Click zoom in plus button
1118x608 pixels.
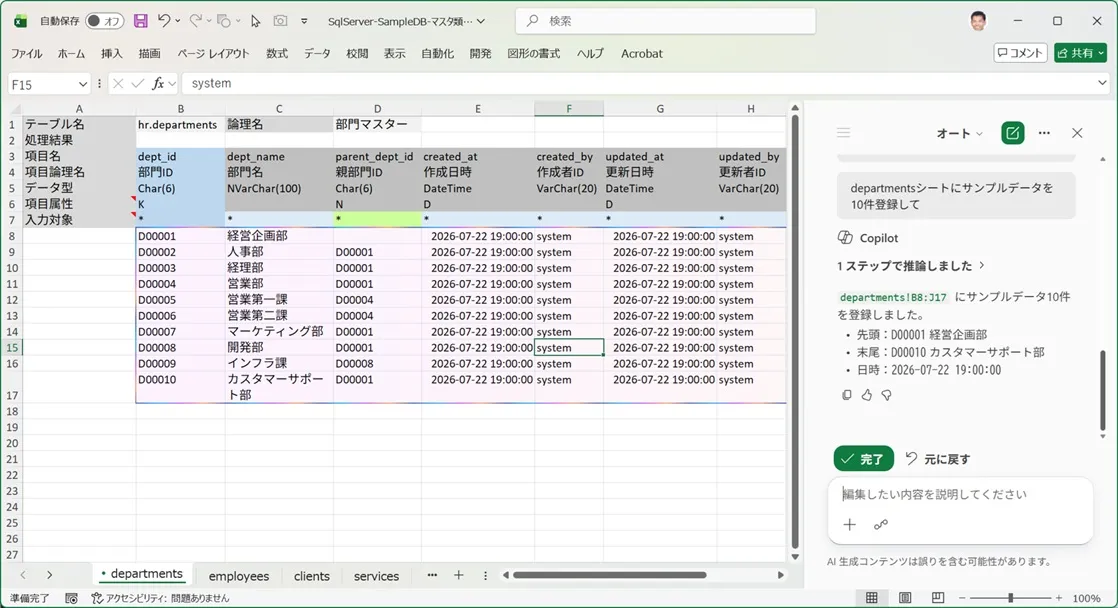coord(1059,598)
